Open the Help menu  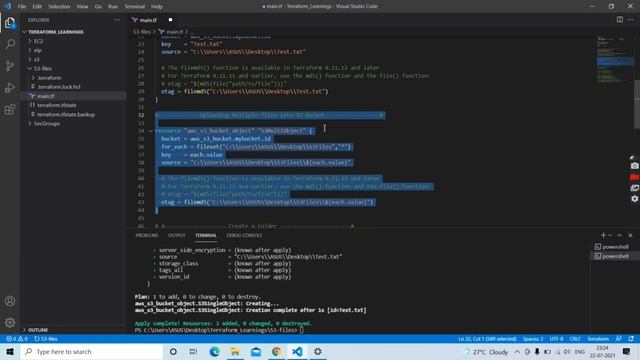click(157, 7)
